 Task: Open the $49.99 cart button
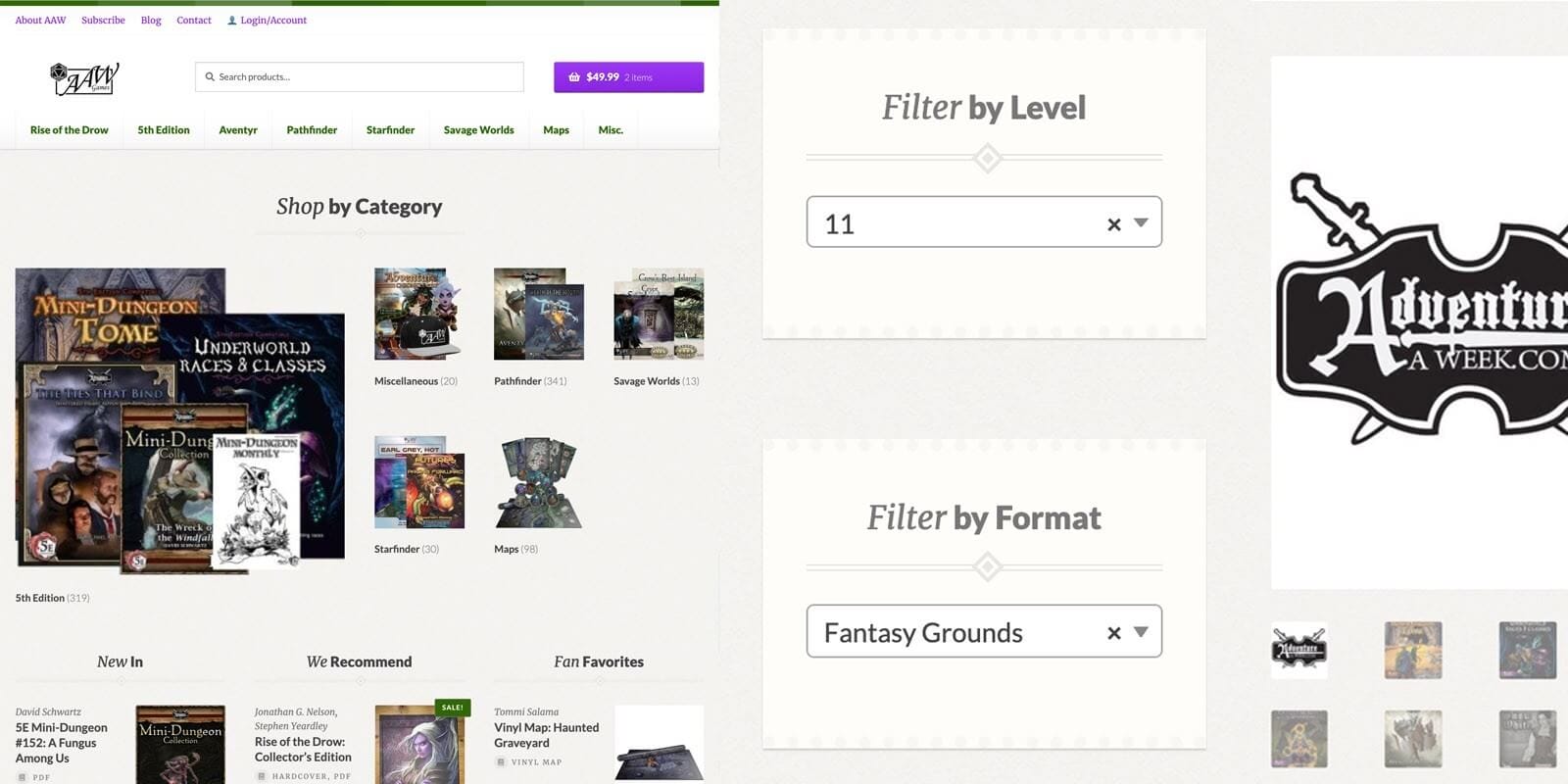[628, 77]
